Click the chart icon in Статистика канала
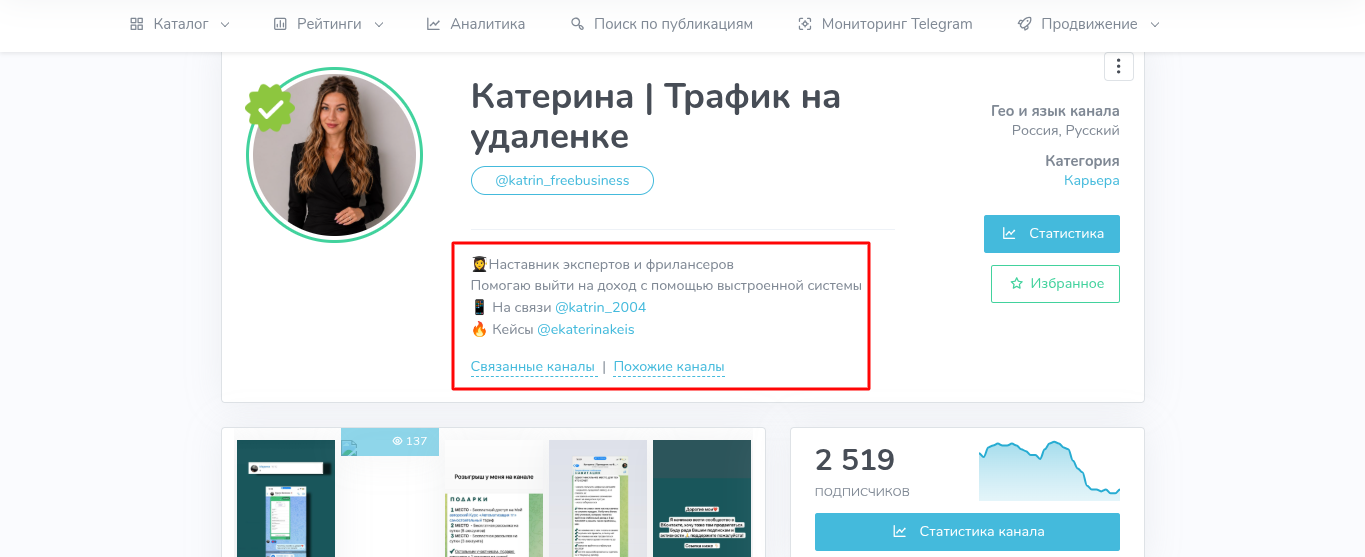This screenshot has width=1365, height=557. [900, 532]
